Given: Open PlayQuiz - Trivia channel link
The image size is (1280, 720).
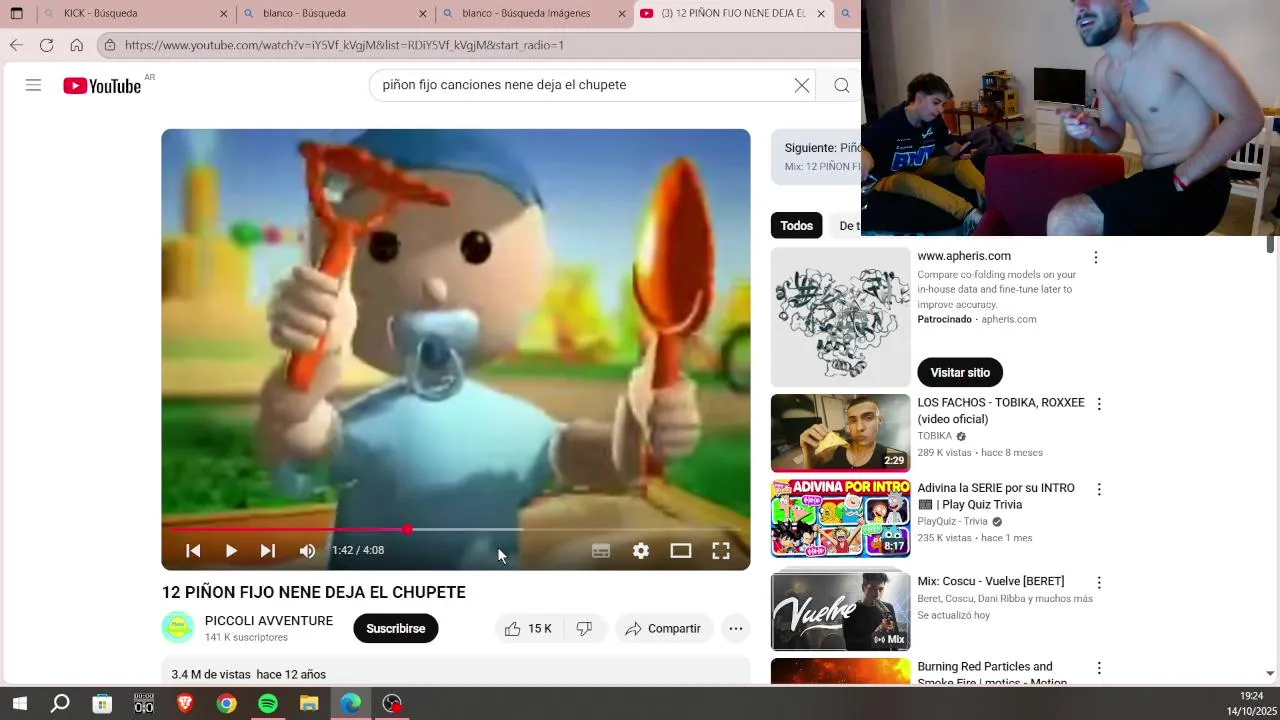Looking at the screenshot, I should coord(952,521).
